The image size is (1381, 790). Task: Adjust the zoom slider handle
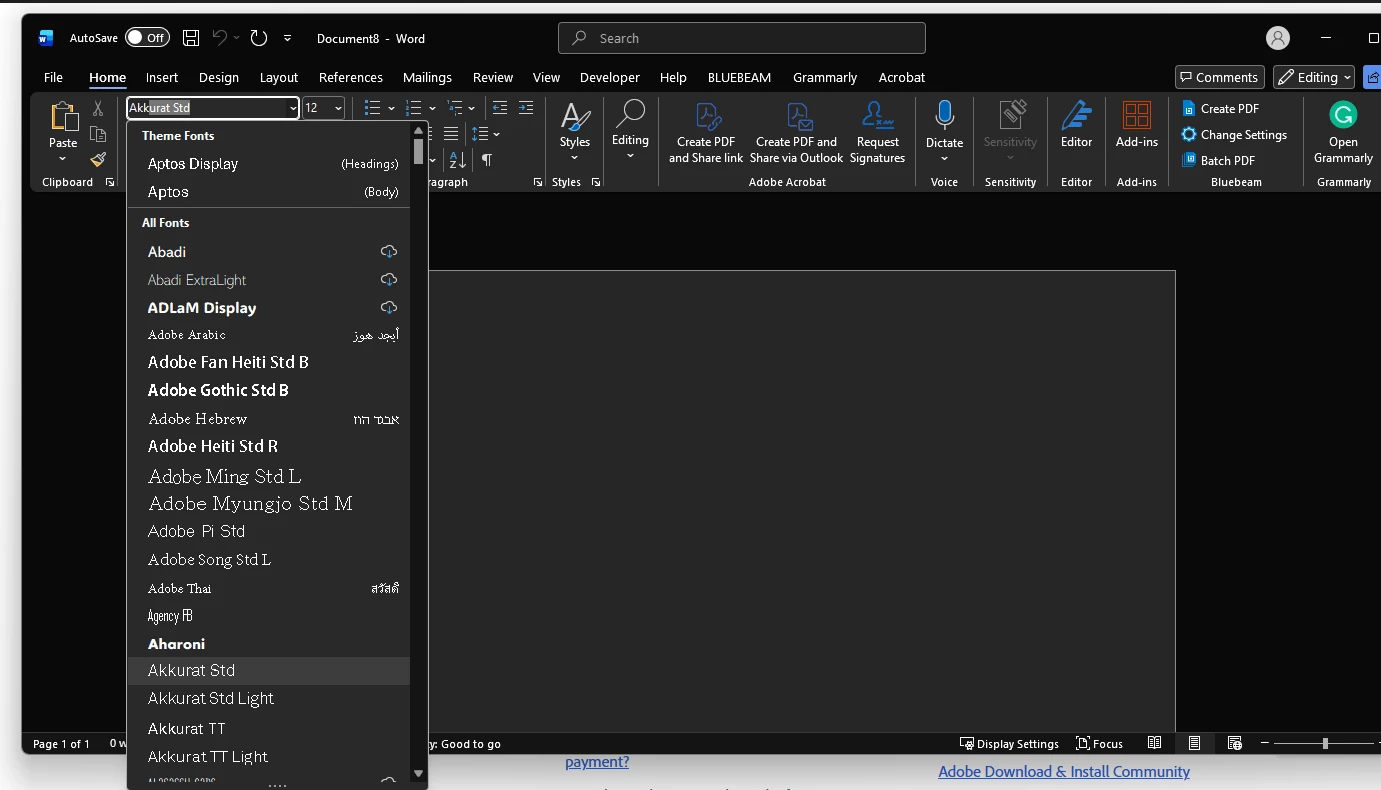tap(1325, 743)
